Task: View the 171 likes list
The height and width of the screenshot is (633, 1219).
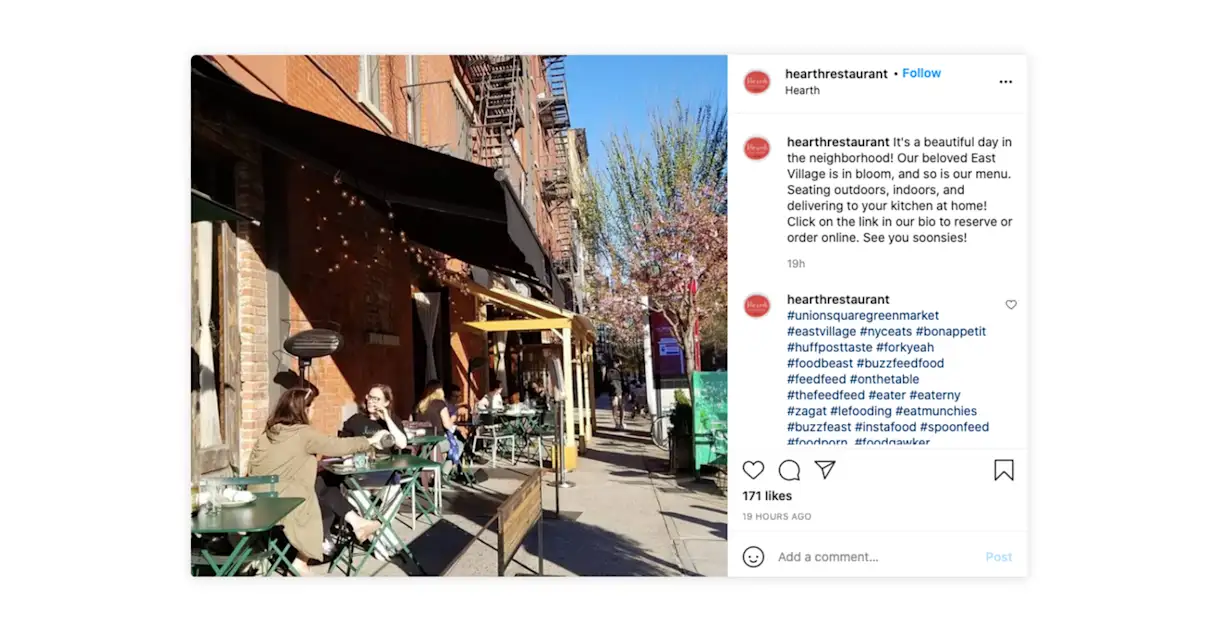Action: [767, 496]
